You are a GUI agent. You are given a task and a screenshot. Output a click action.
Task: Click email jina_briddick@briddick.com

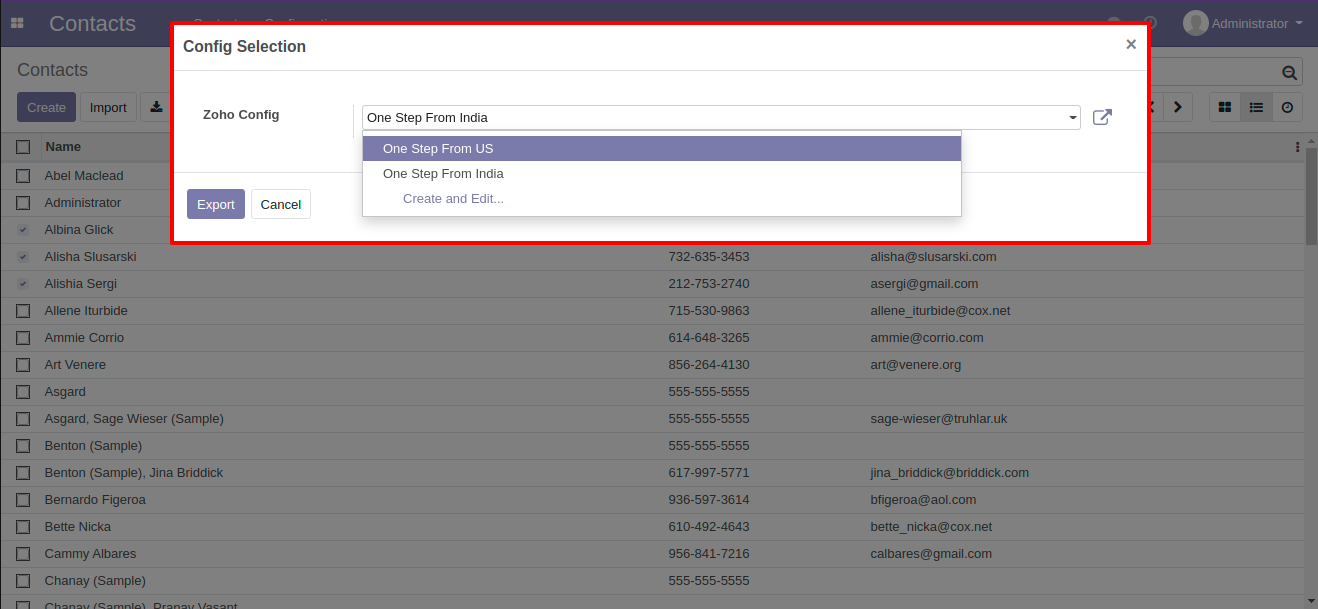(949, 473)
